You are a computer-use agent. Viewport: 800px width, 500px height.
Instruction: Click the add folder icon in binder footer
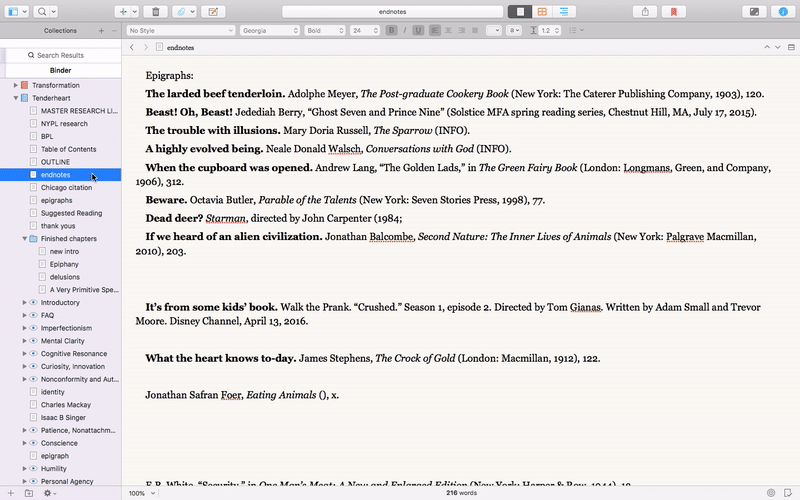pos(29,493)
